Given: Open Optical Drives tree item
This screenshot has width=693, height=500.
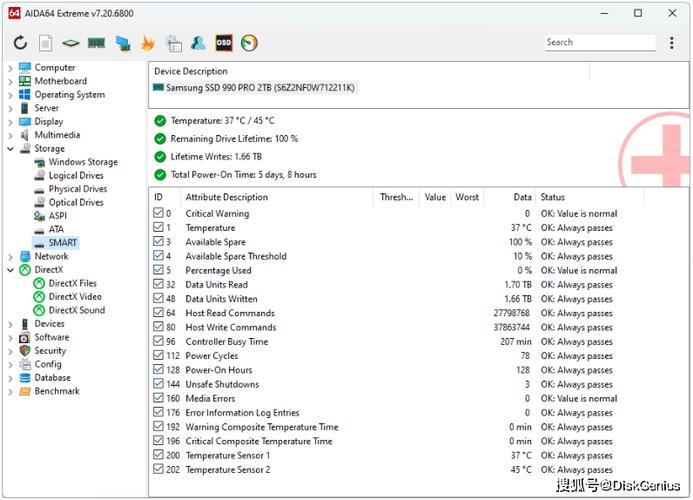Looking at the screenshot, I should coord(76,202).
